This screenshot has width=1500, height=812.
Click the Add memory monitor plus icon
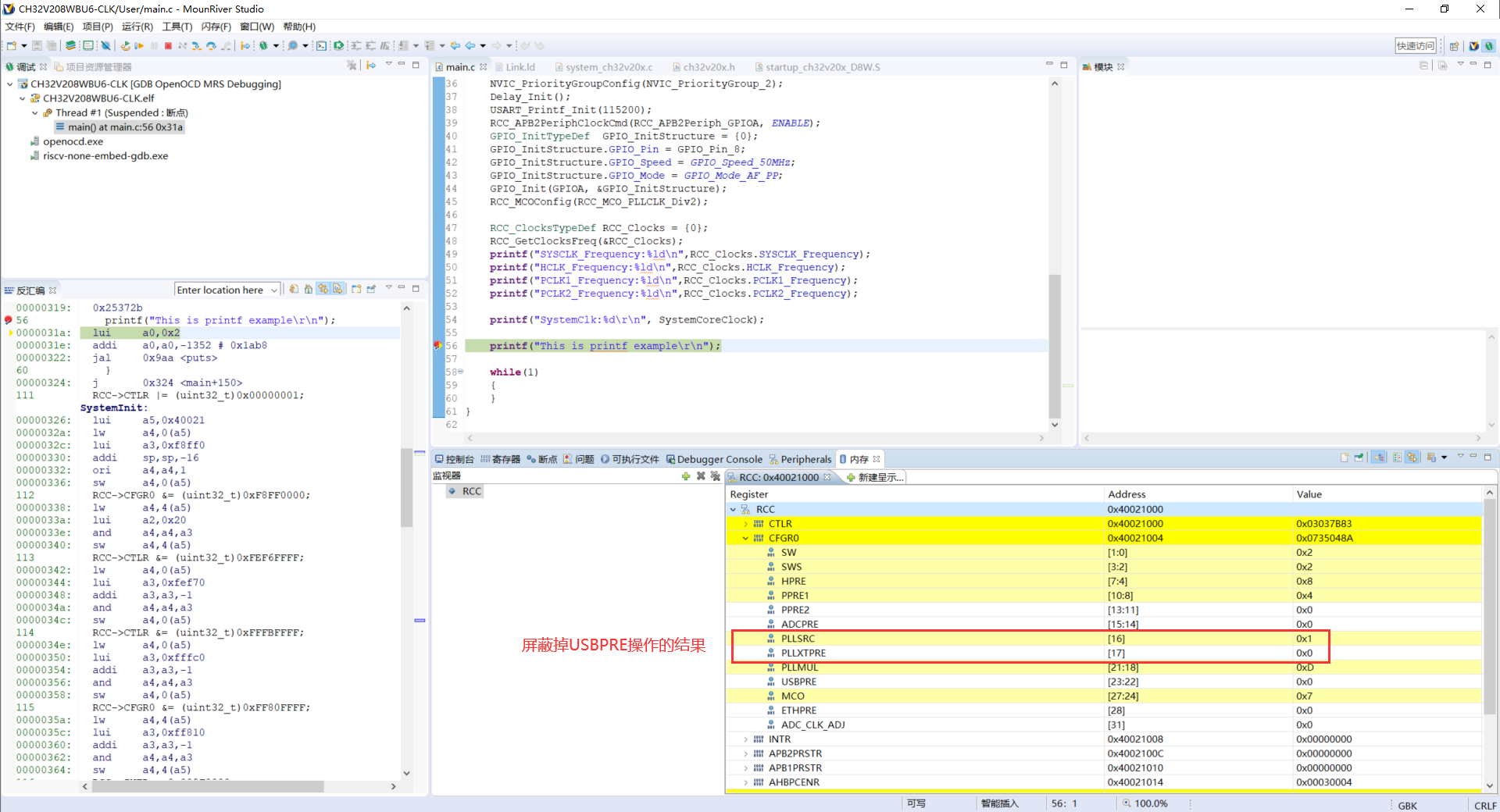686,475
